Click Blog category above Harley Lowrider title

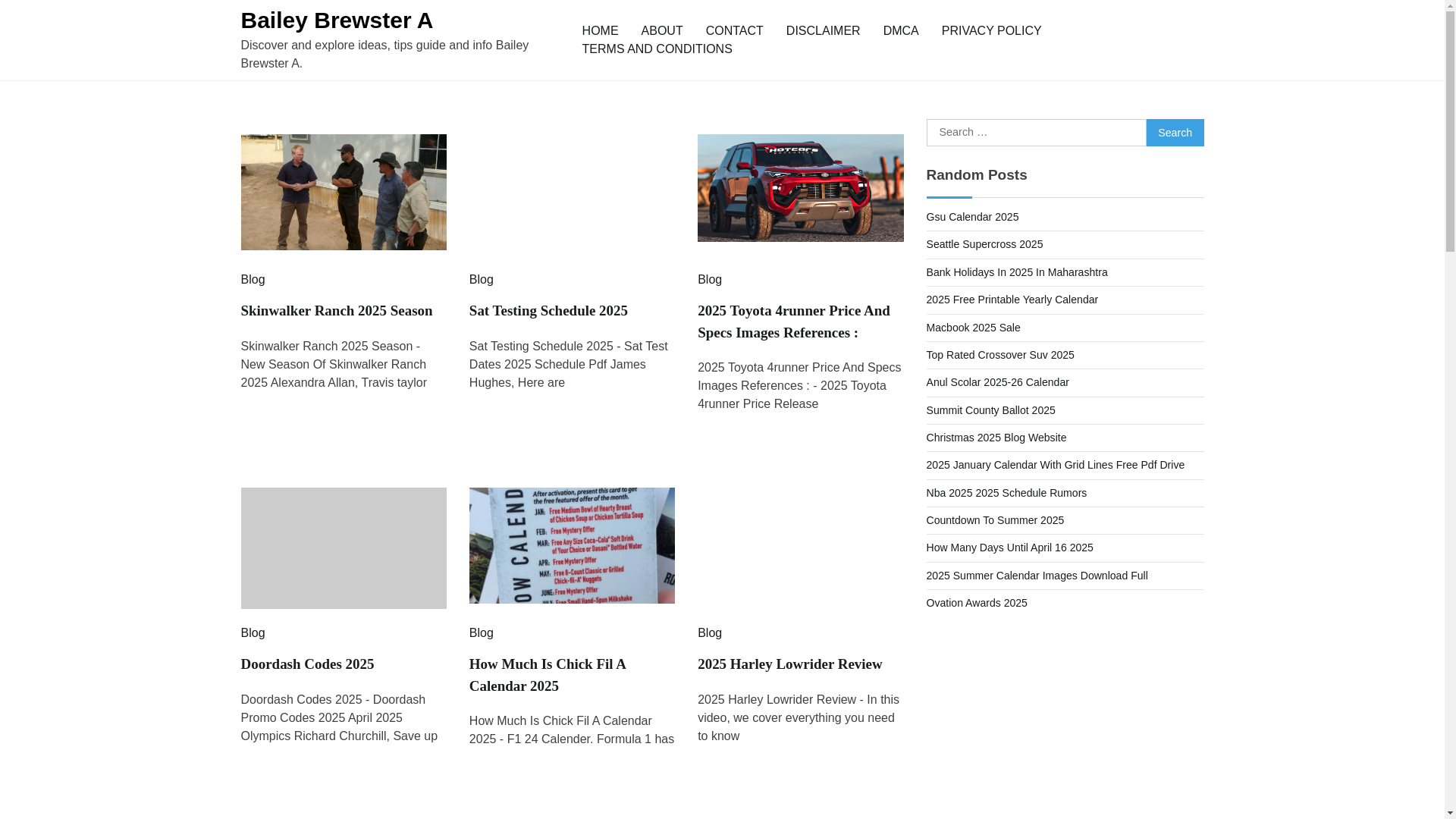click(x=709, y=633)
